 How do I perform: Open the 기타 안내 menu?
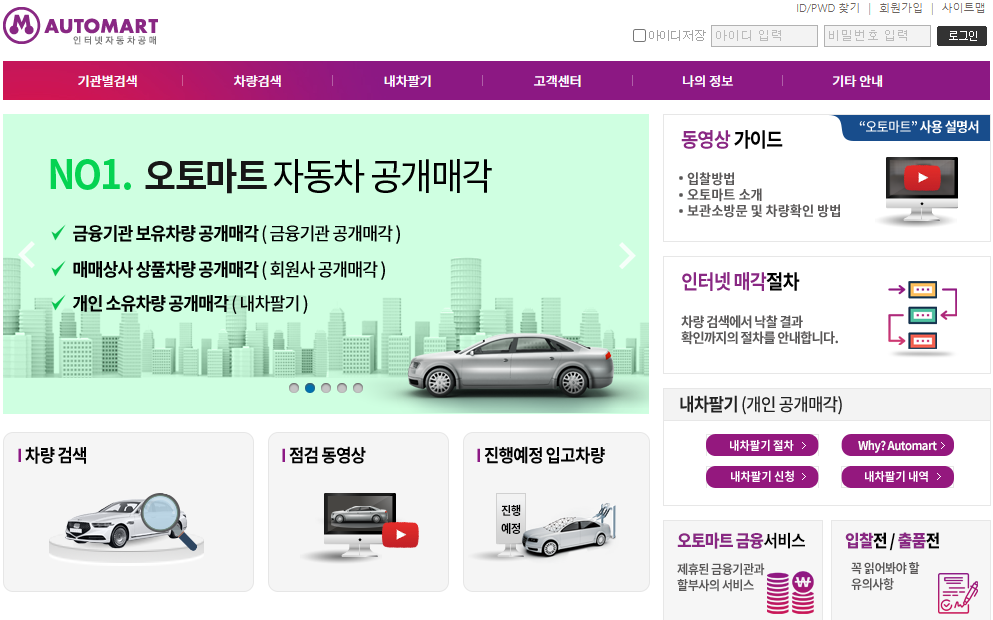[x=857, y=81]
